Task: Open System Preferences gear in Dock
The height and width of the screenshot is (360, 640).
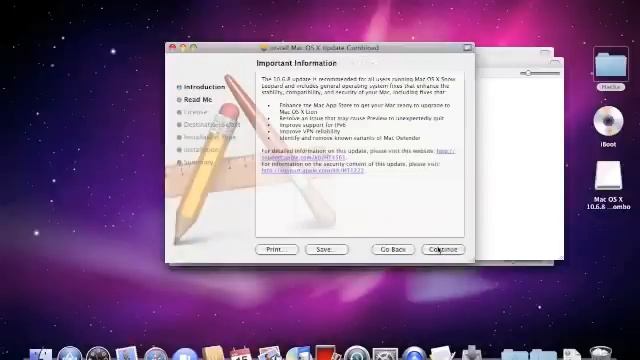Action: click(x=384, y=354)
